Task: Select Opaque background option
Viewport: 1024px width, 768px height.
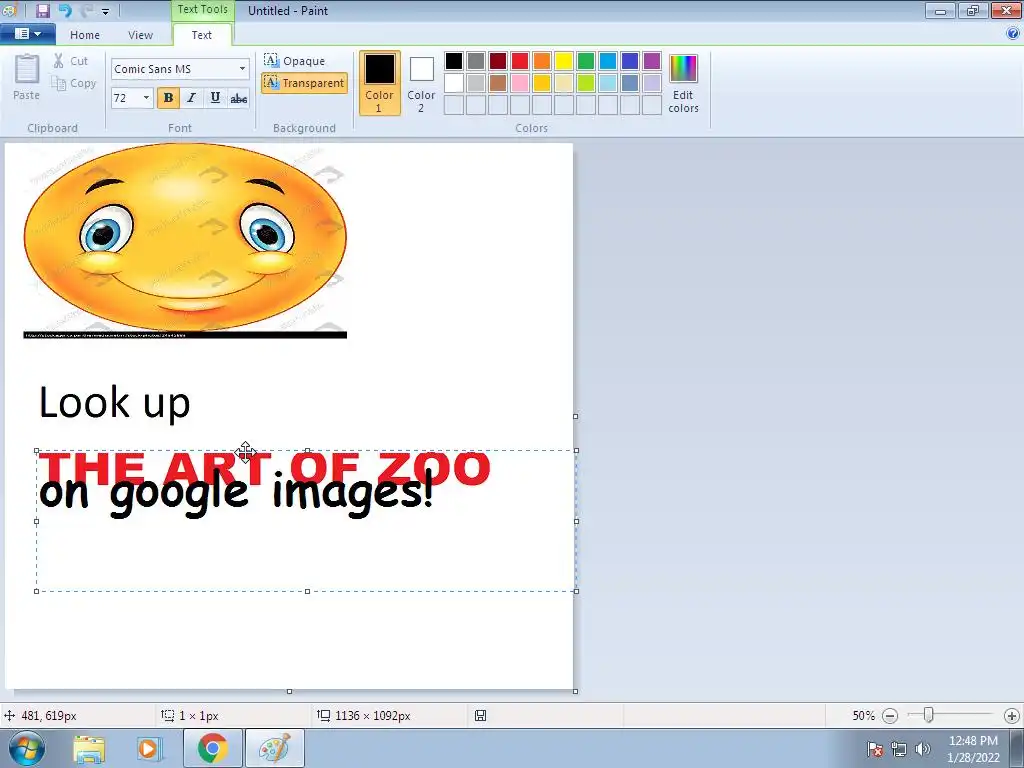Action: (x=295, y=61)
